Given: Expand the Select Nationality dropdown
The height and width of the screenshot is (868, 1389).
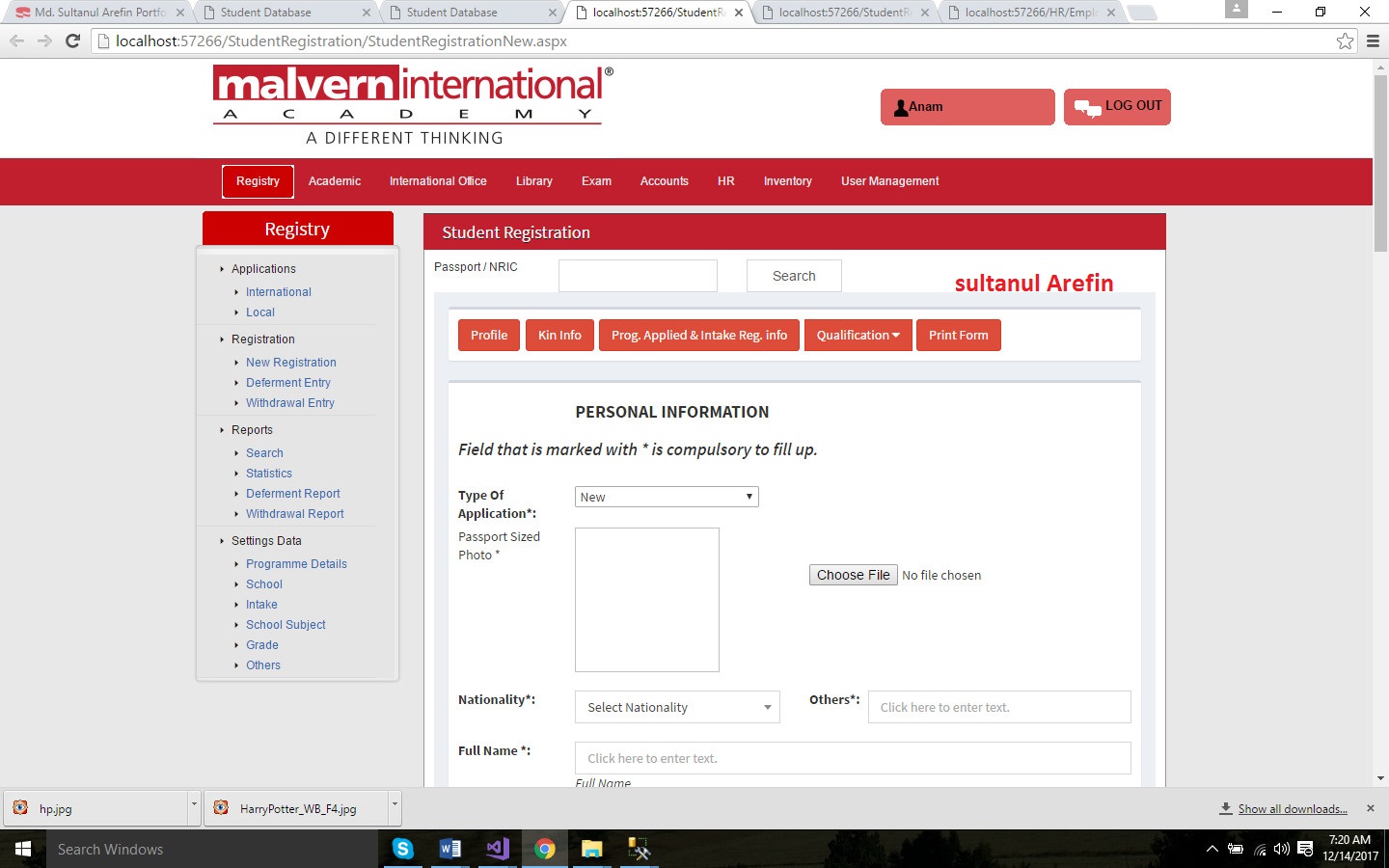Looking at the screenshot, I should tap(677, 707).
